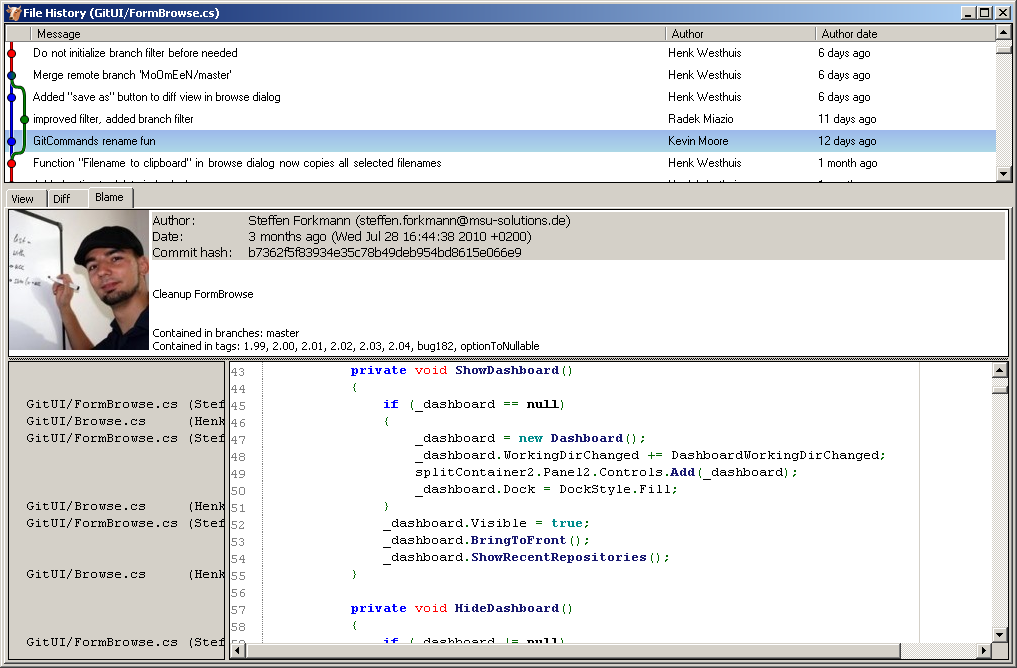Click red graph node of top commit
The width and height of the screenshot is (1017, 668).
pos(11,53)
